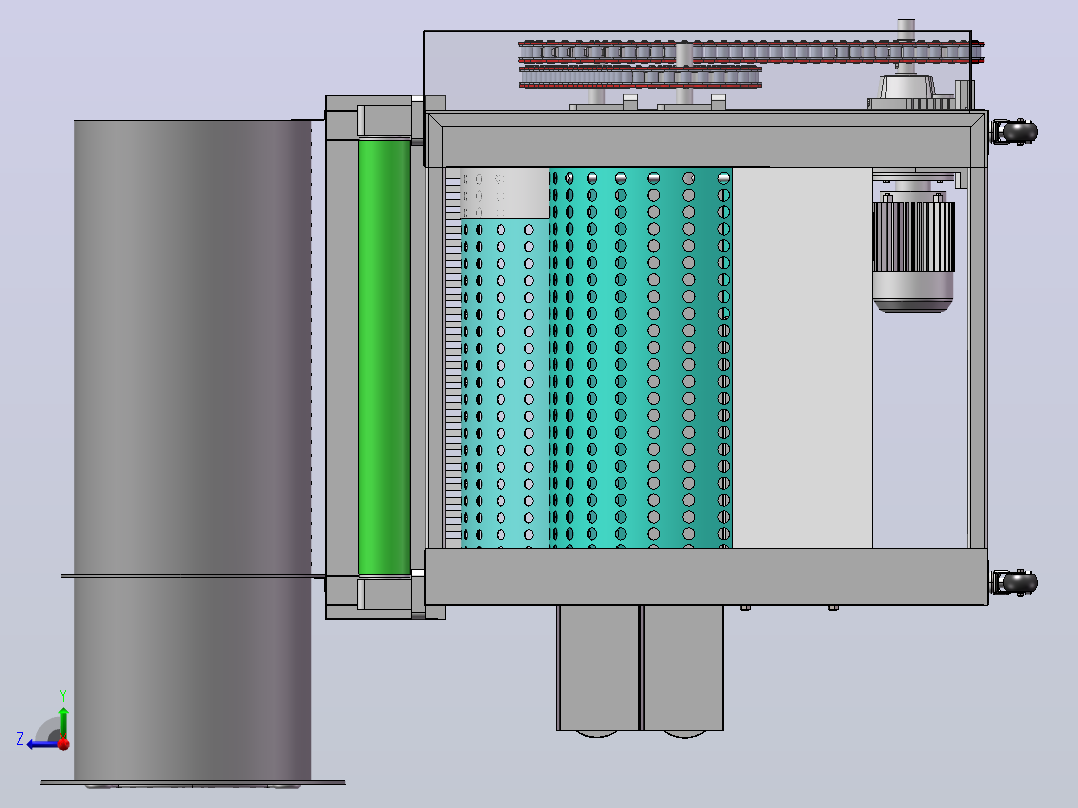
Task: Select the green roller in the model
Action: click(x=384, y=357)
